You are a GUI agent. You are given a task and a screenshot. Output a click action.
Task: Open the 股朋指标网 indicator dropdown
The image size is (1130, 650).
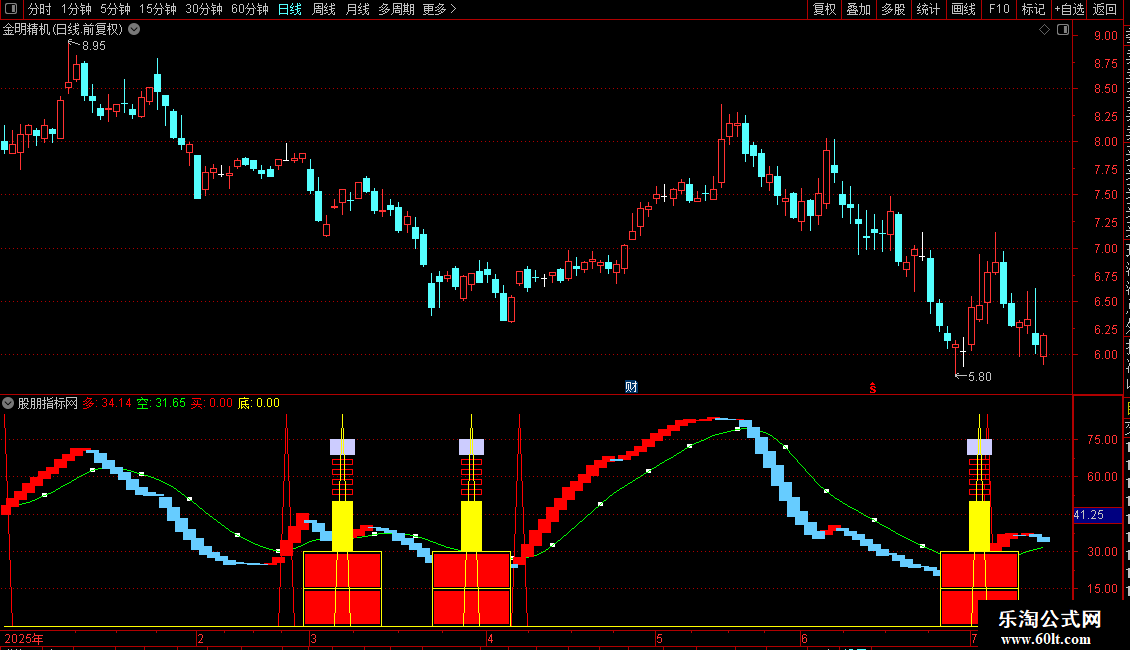point(8,404)
